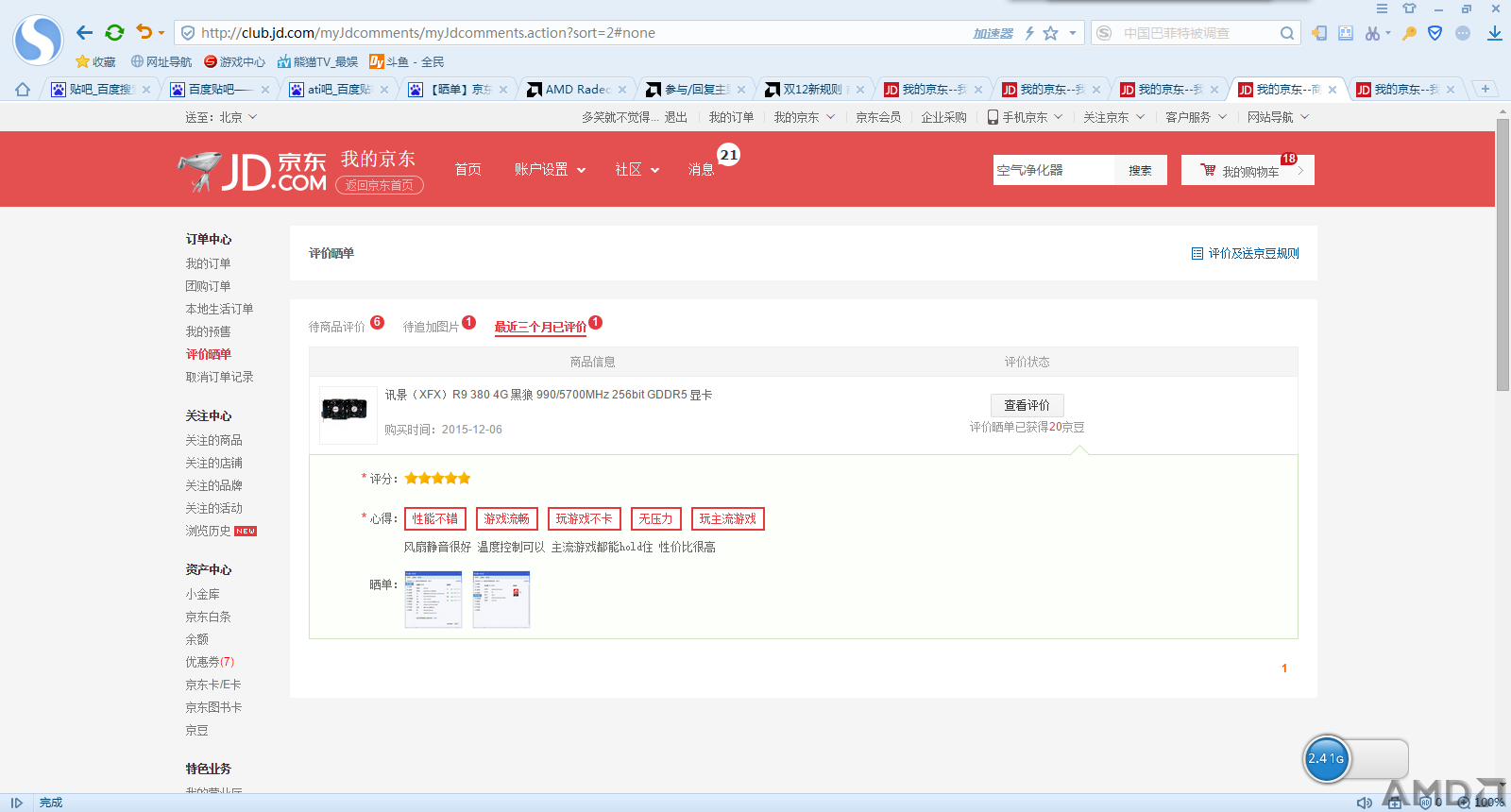Image resolution: width=1511 pixels, height=812 pixels.
Task: Switch to the 待商品评价 tab
Action: click(337, 327)
